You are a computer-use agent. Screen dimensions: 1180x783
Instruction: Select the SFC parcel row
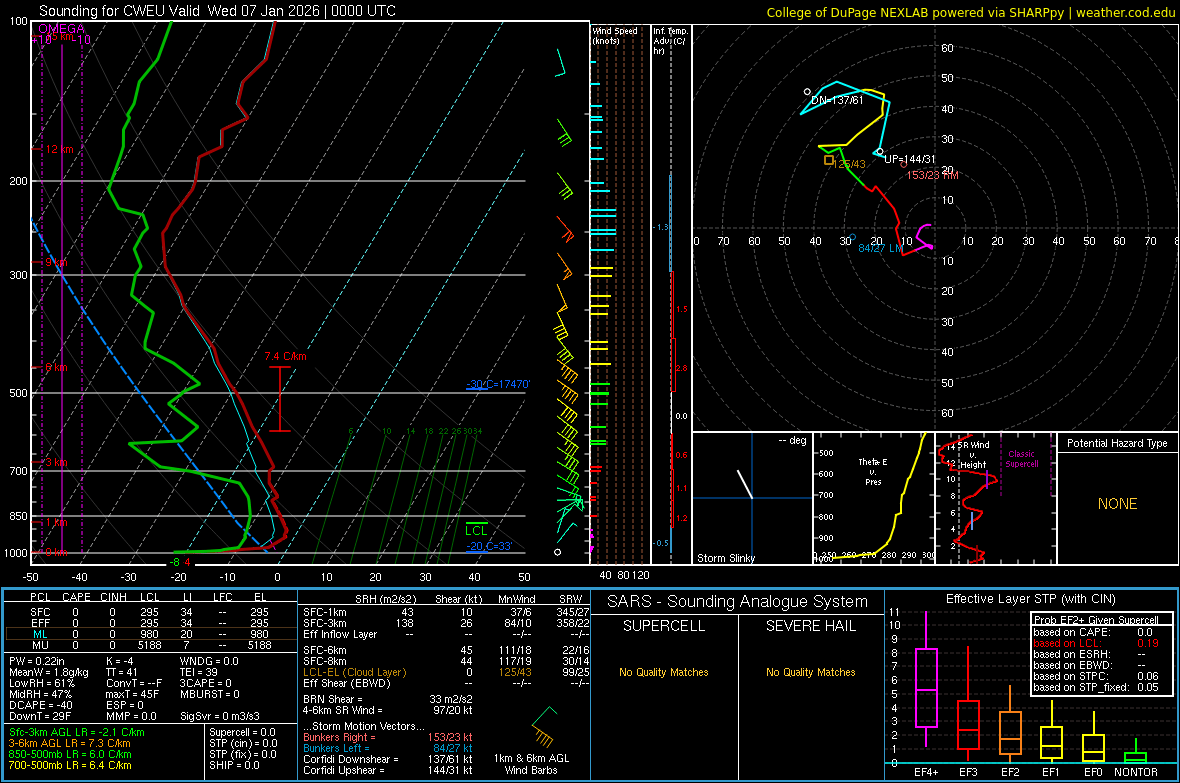click(151, 612)
